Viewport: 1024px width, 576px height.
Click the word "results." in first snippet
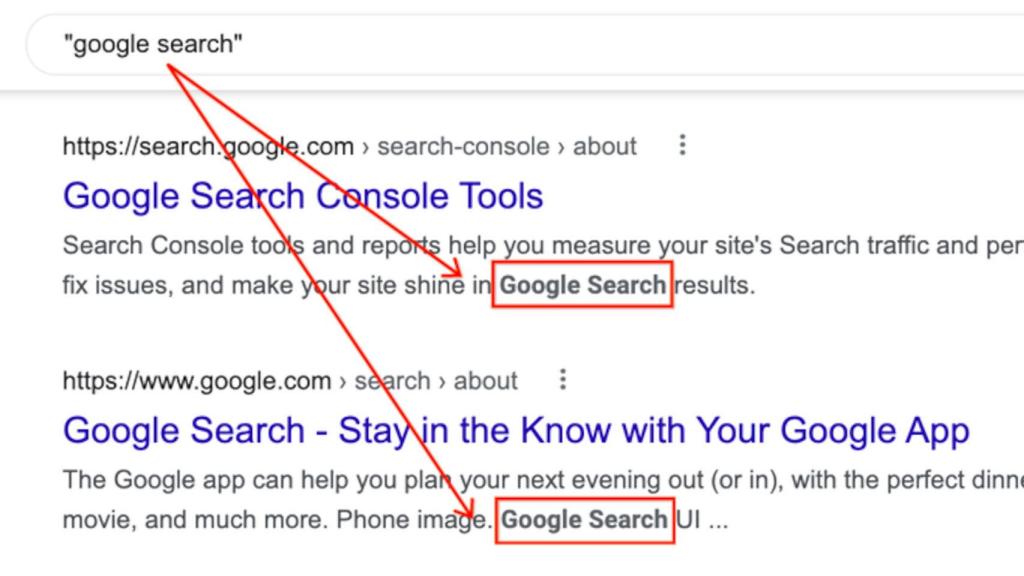[x=714, y=286]
